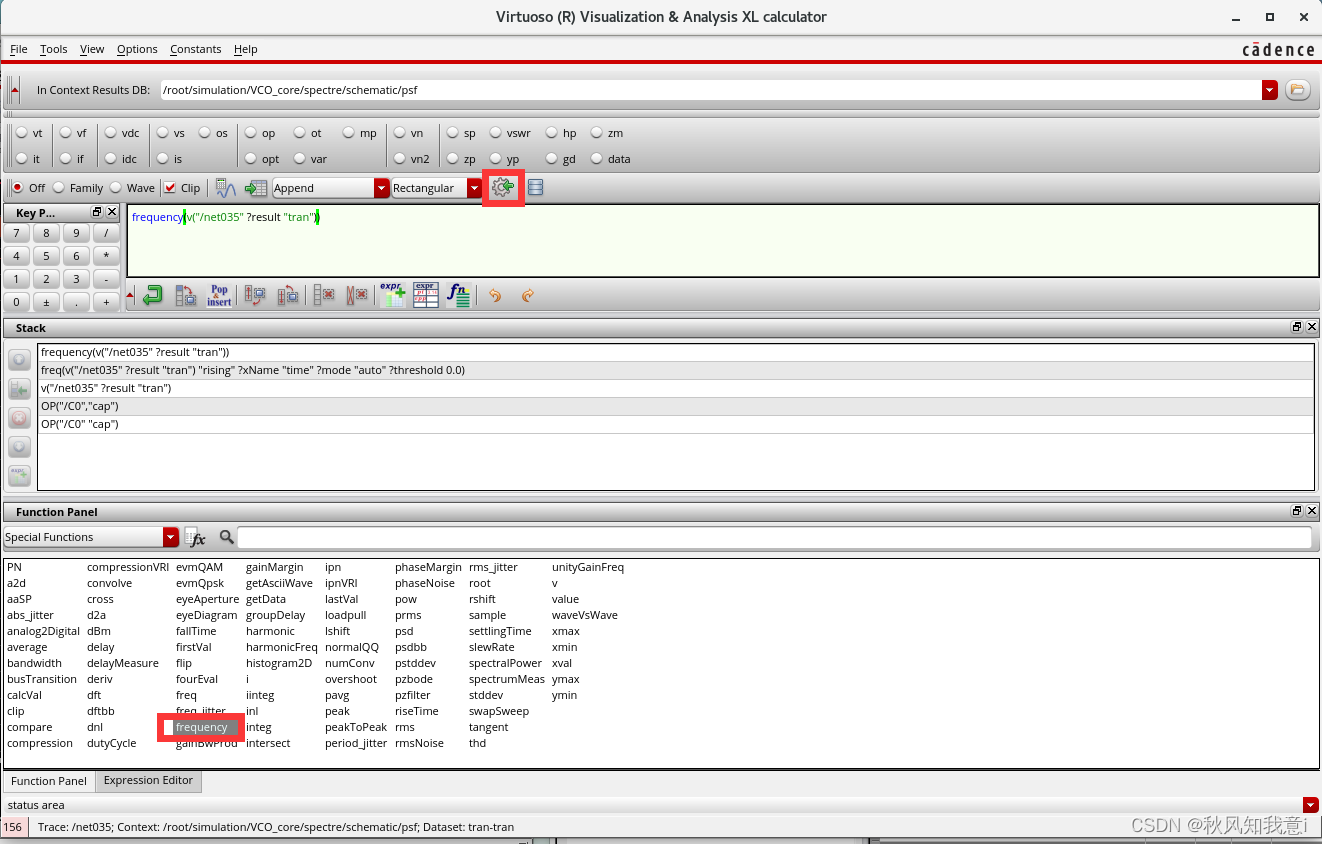1322x844 pixels.
Task: Select the Function Panel tab
Action: 48,781
